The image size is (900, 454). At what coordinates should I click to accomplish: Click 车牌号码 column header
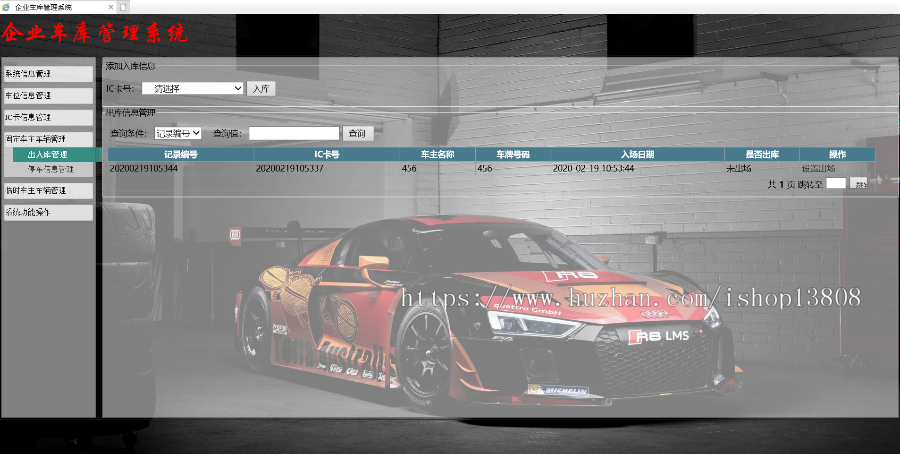(x=513, y=154)
